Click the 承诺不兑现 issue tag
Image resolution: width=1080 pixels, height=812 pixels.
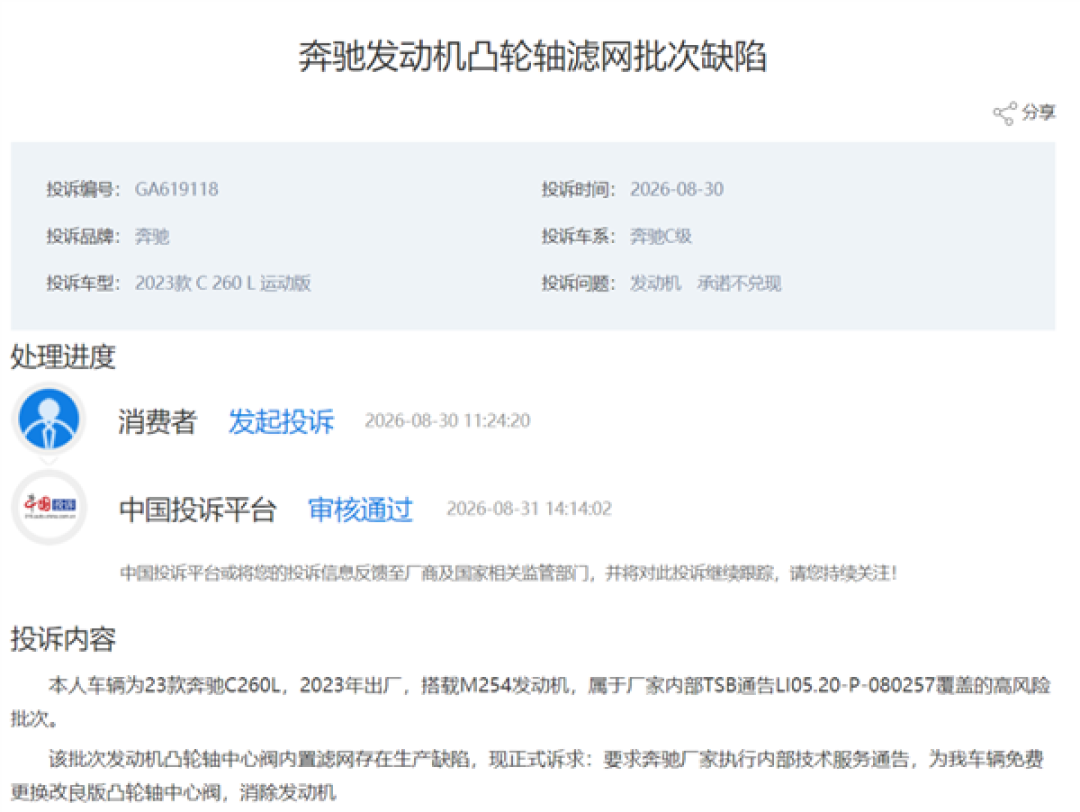pyautogui.click(x=739, y=283)
